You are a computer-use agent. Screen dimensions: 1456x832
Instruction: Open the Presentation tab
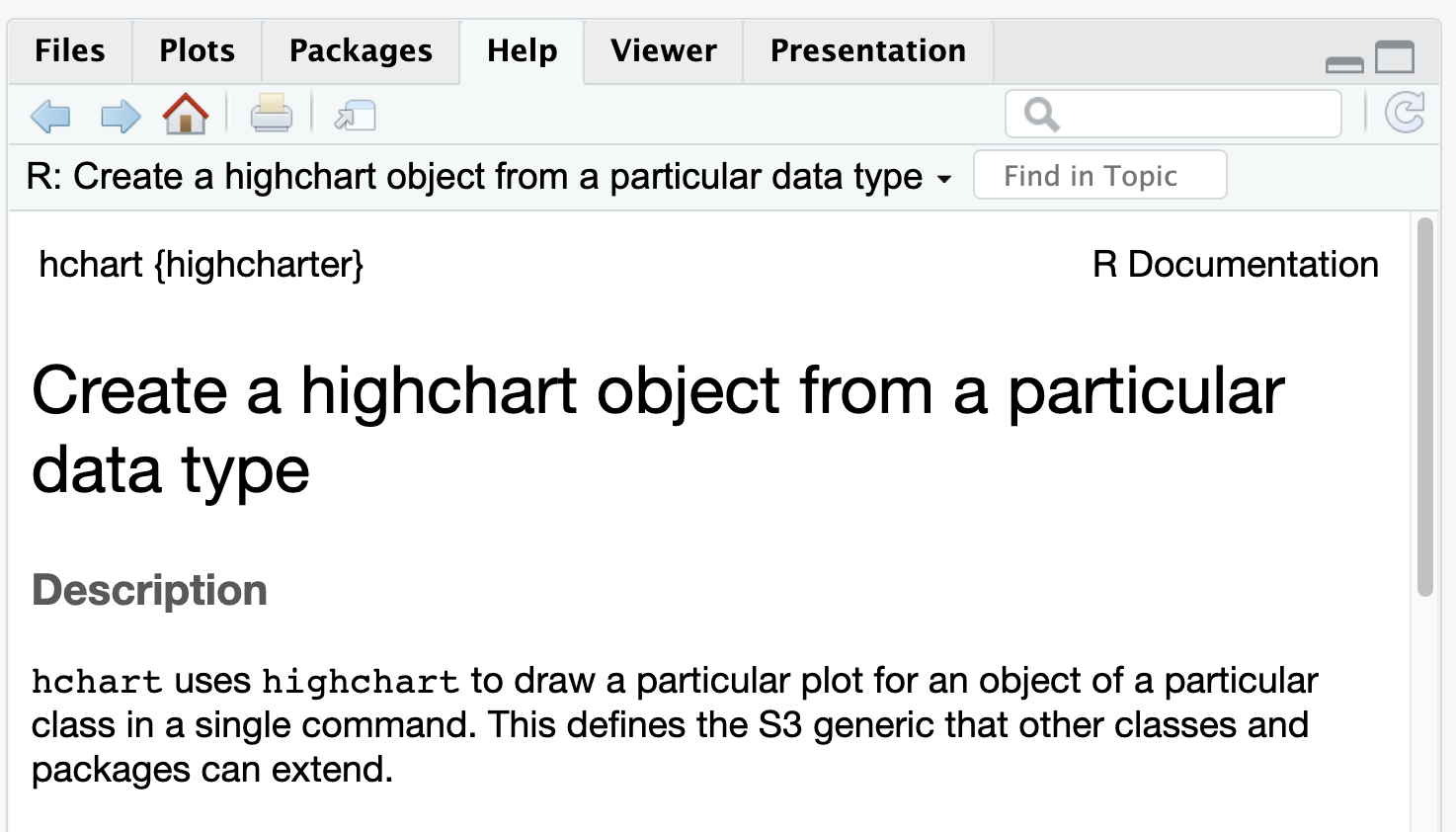click(867, 50)
